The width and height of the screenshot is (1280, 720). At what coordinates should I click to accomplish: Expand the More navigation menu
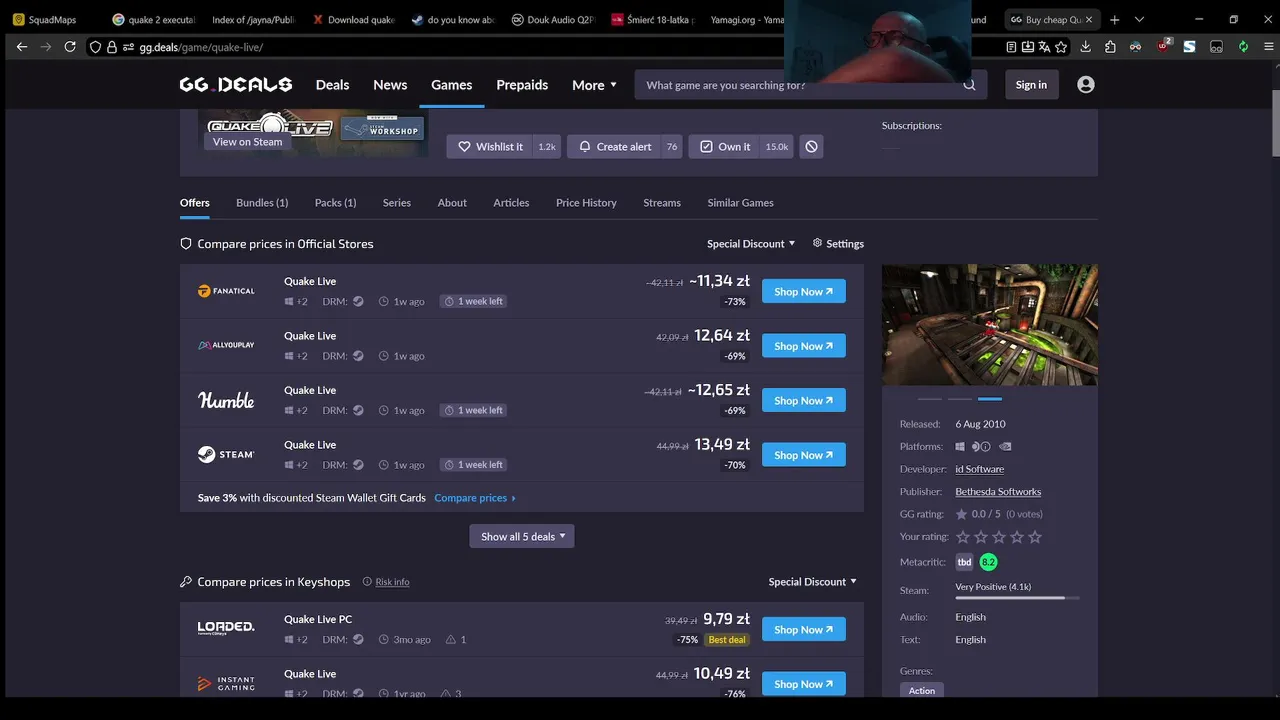coord(594,85)
